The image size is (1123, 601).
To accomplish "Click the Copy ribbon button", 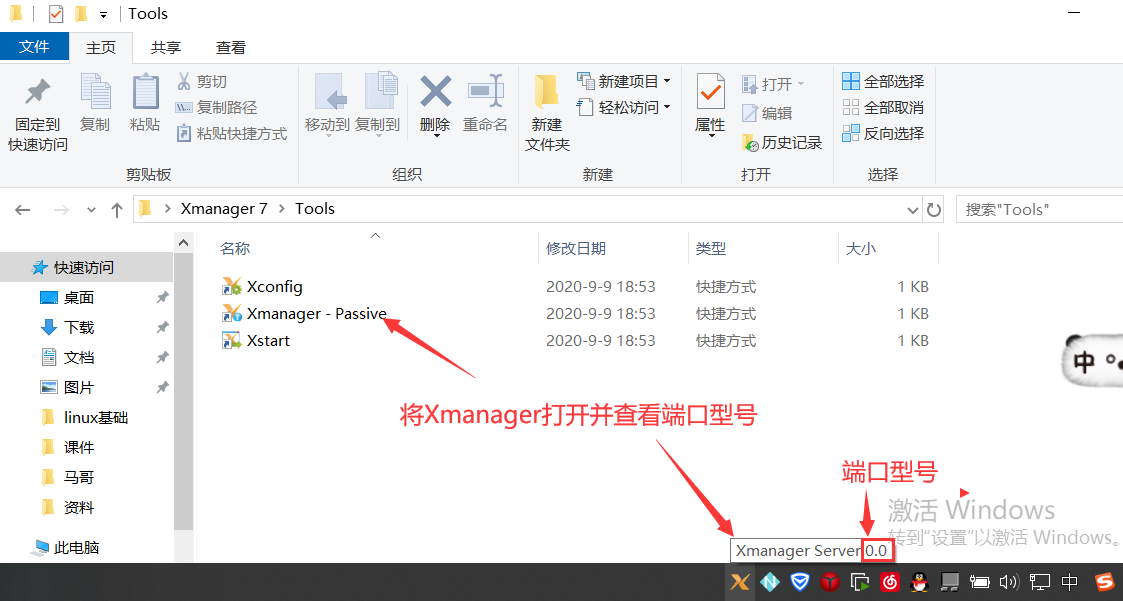I will click(95, 104).
